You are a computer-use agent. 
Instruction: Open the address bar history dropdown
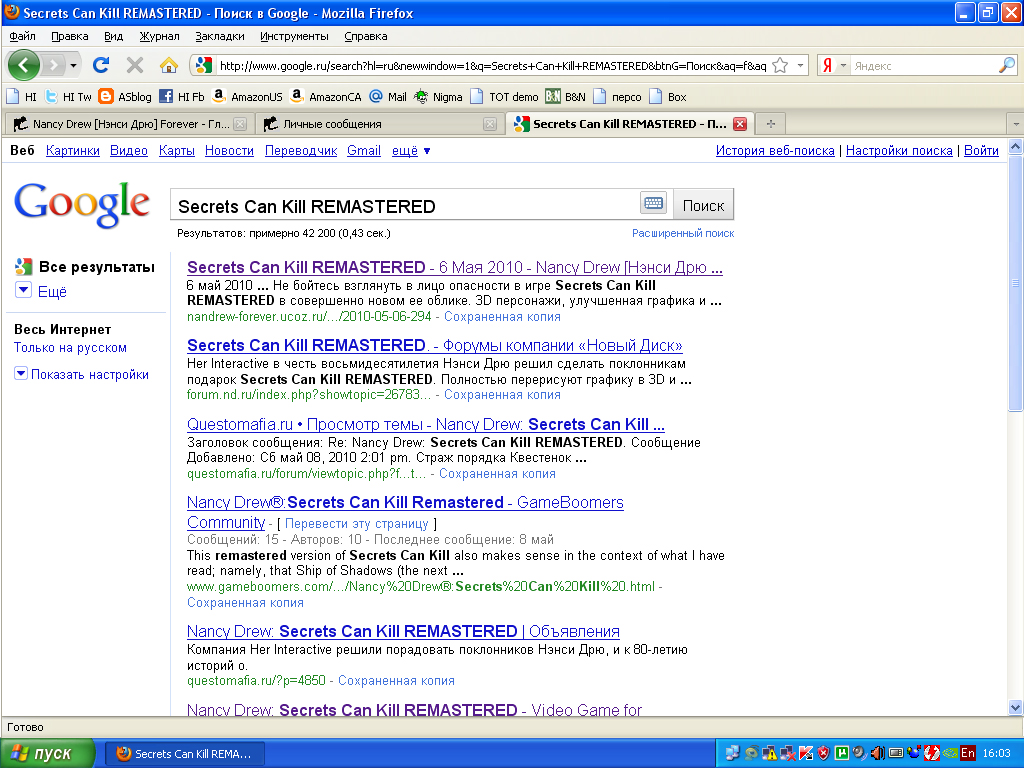click(x=800, y=65)
